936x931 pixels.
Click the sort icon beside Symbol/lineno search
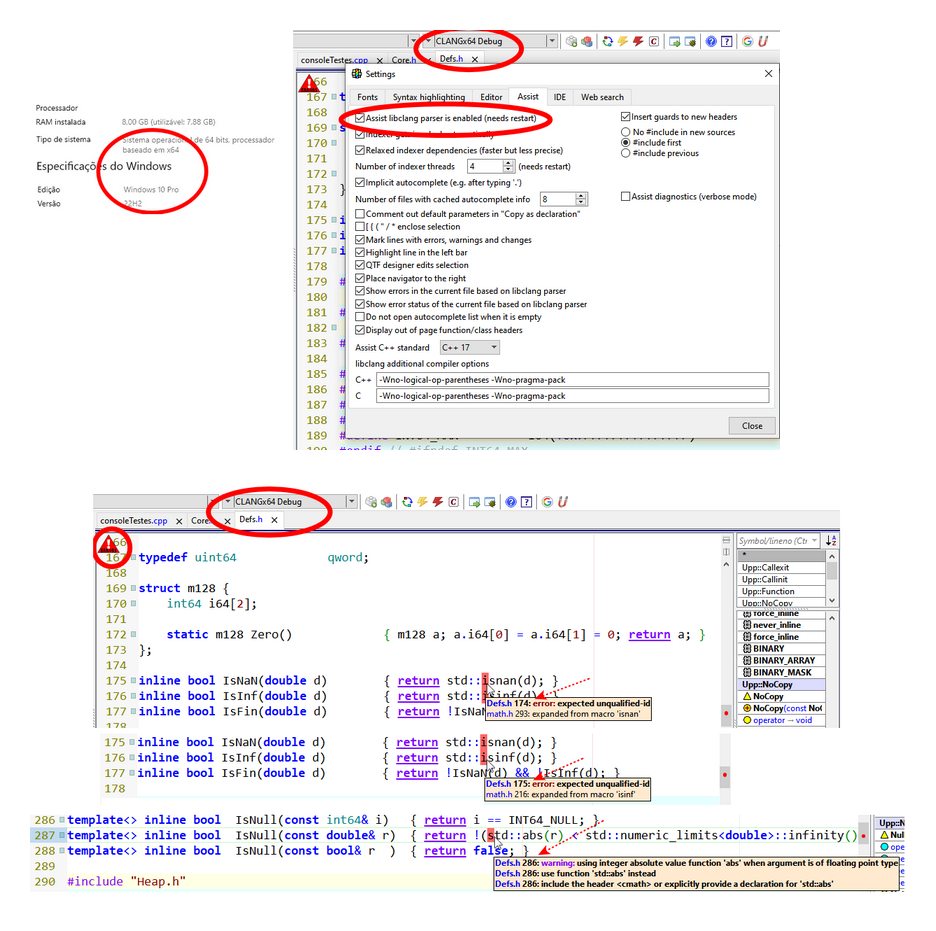coord(830,541)
